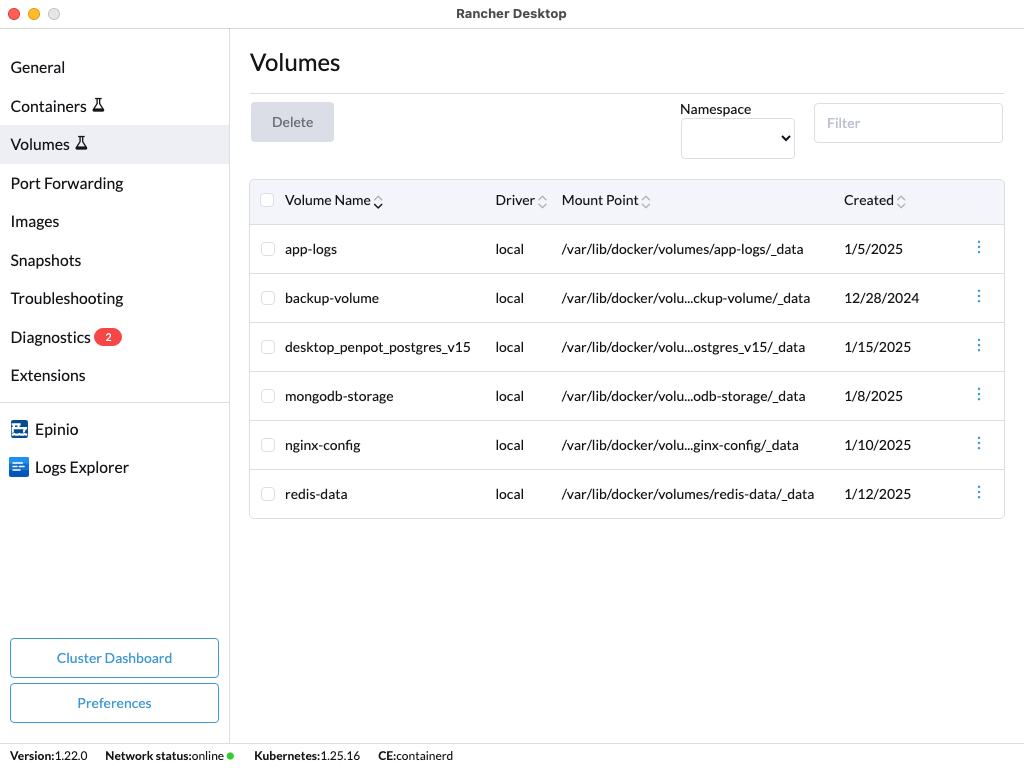Image resolution: width=1024 pixels, height=768 pixels.
Task: Open the kebab menu for nginx-config volume
Action: click(x=979, y=443)
